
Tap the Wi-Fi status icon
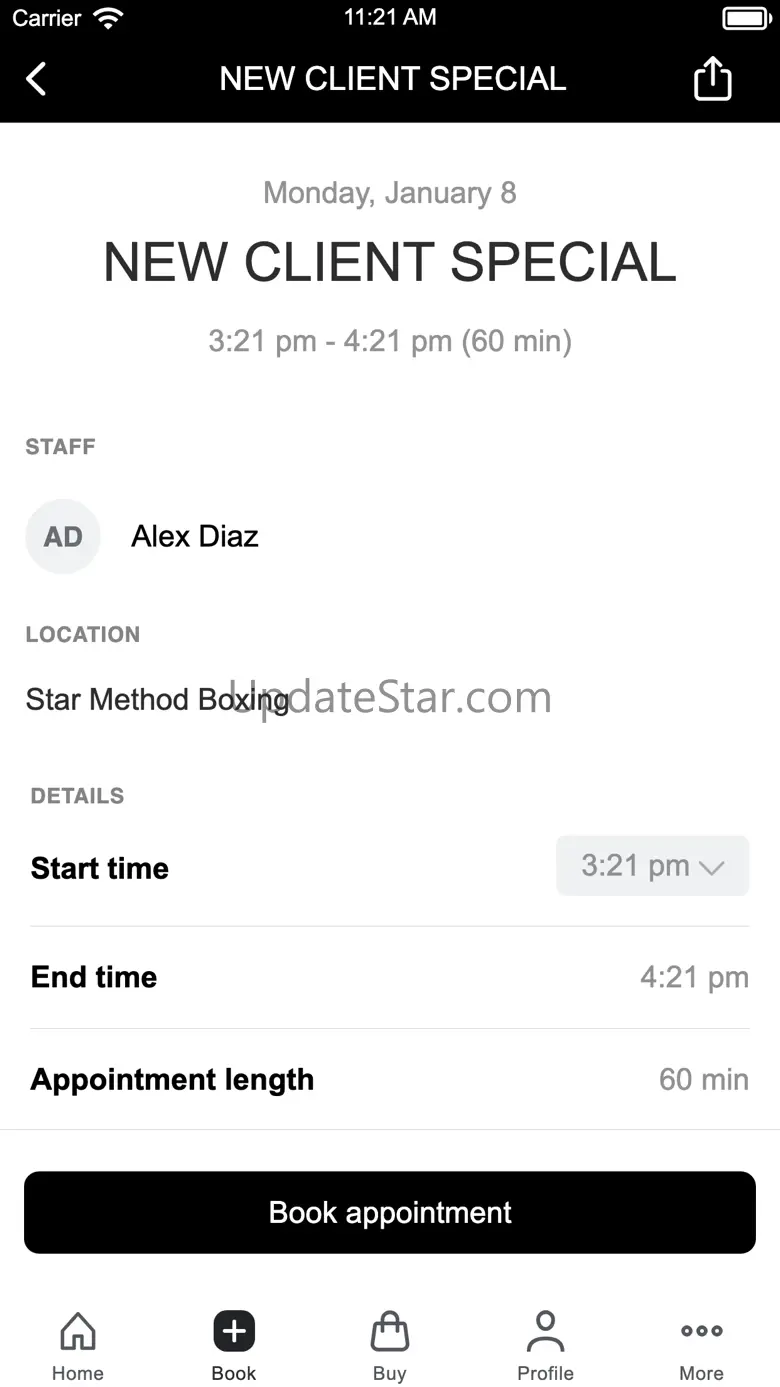[107, 17]
